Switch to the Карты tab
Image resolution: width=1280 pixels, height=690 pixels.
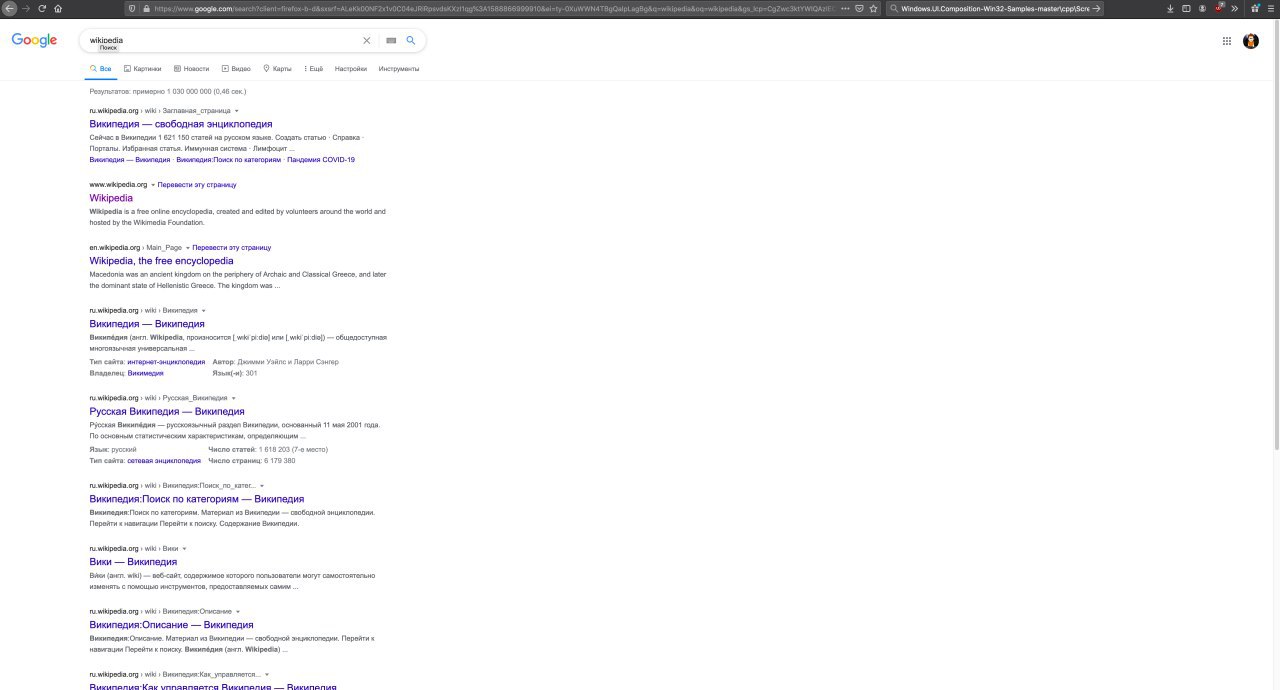point(277,69)
